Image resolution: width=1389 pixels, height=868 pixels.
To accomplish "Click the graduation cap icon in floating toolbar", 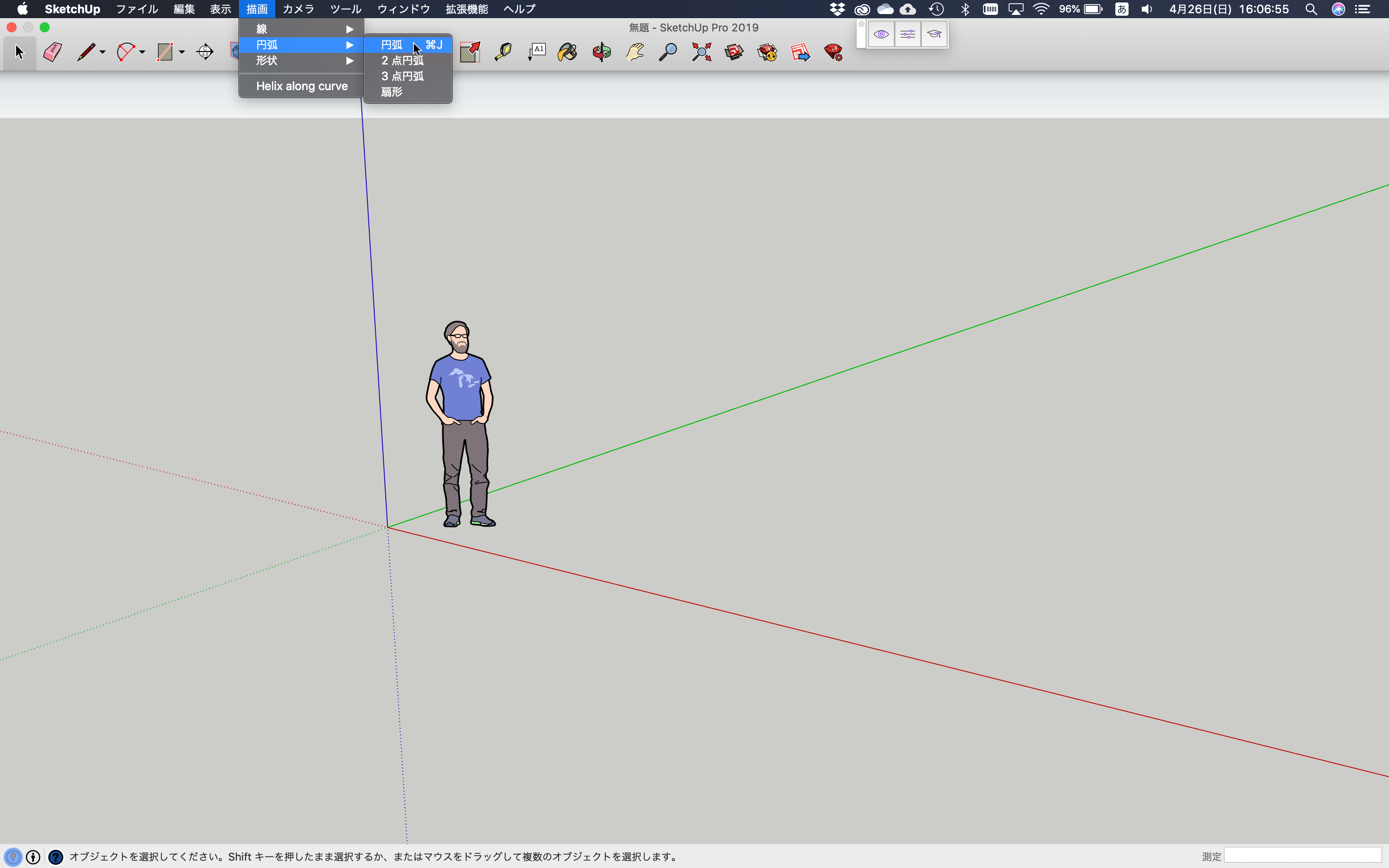I will pyautogui.click(x=934, y=34).
